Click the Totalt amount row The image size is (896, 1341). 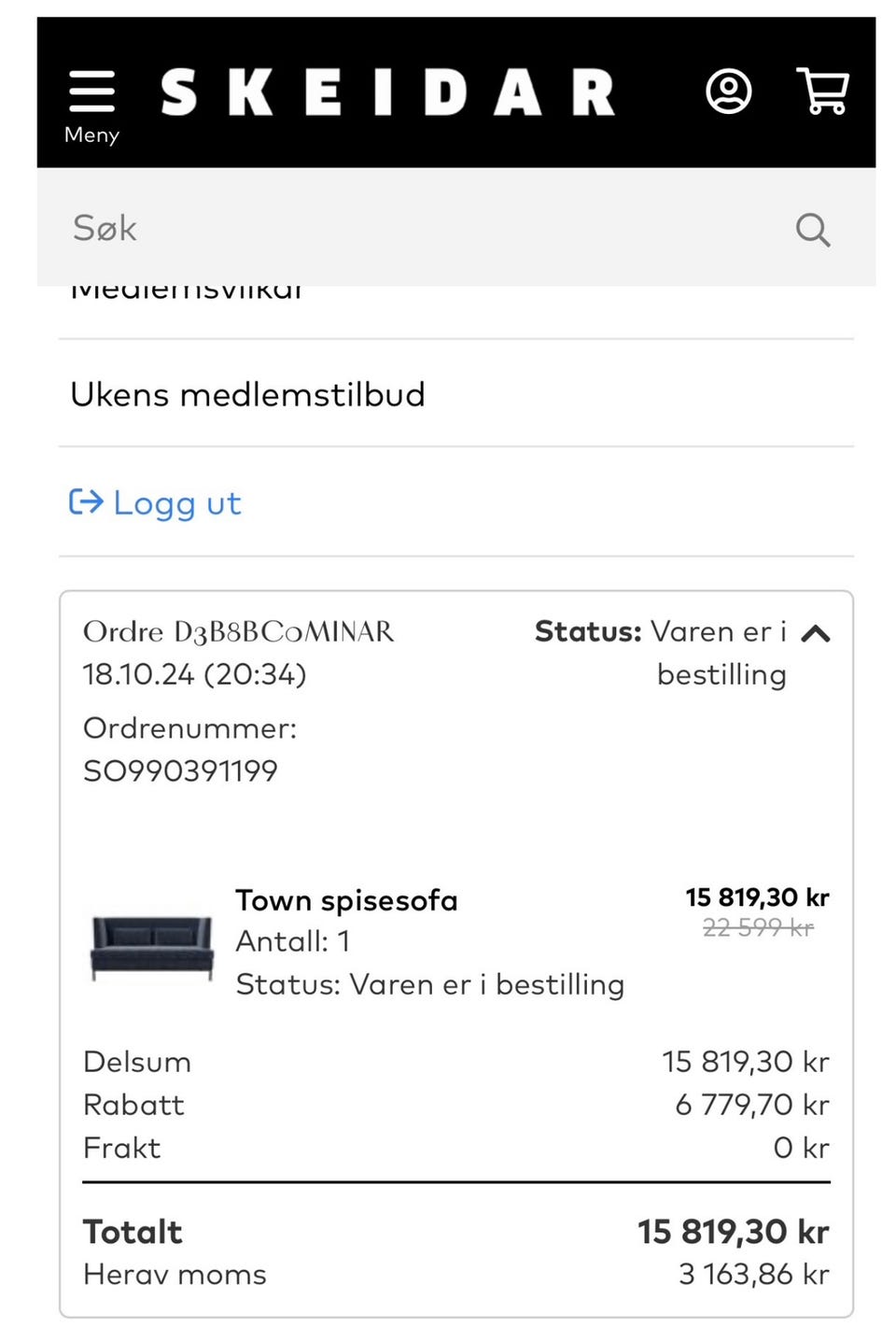pos(456,1232)
